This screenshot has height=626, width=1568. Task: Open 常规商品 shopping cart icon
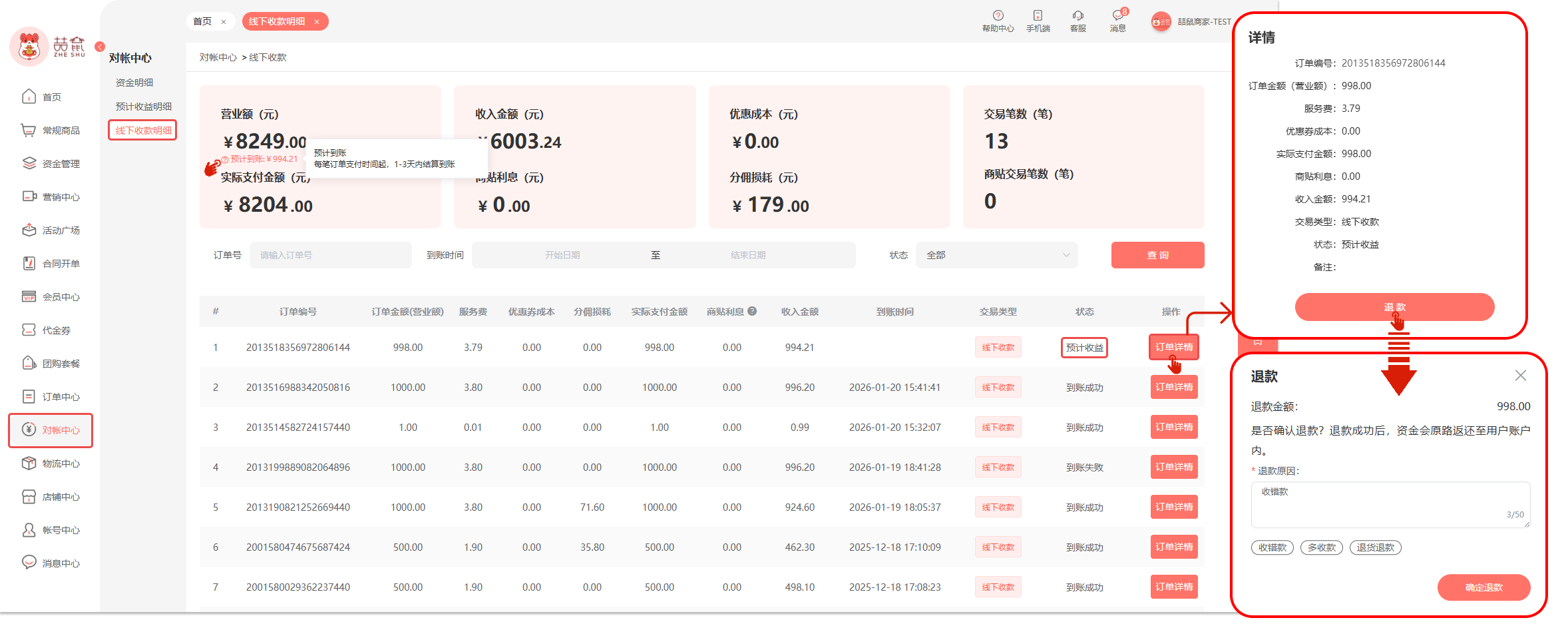29,130
